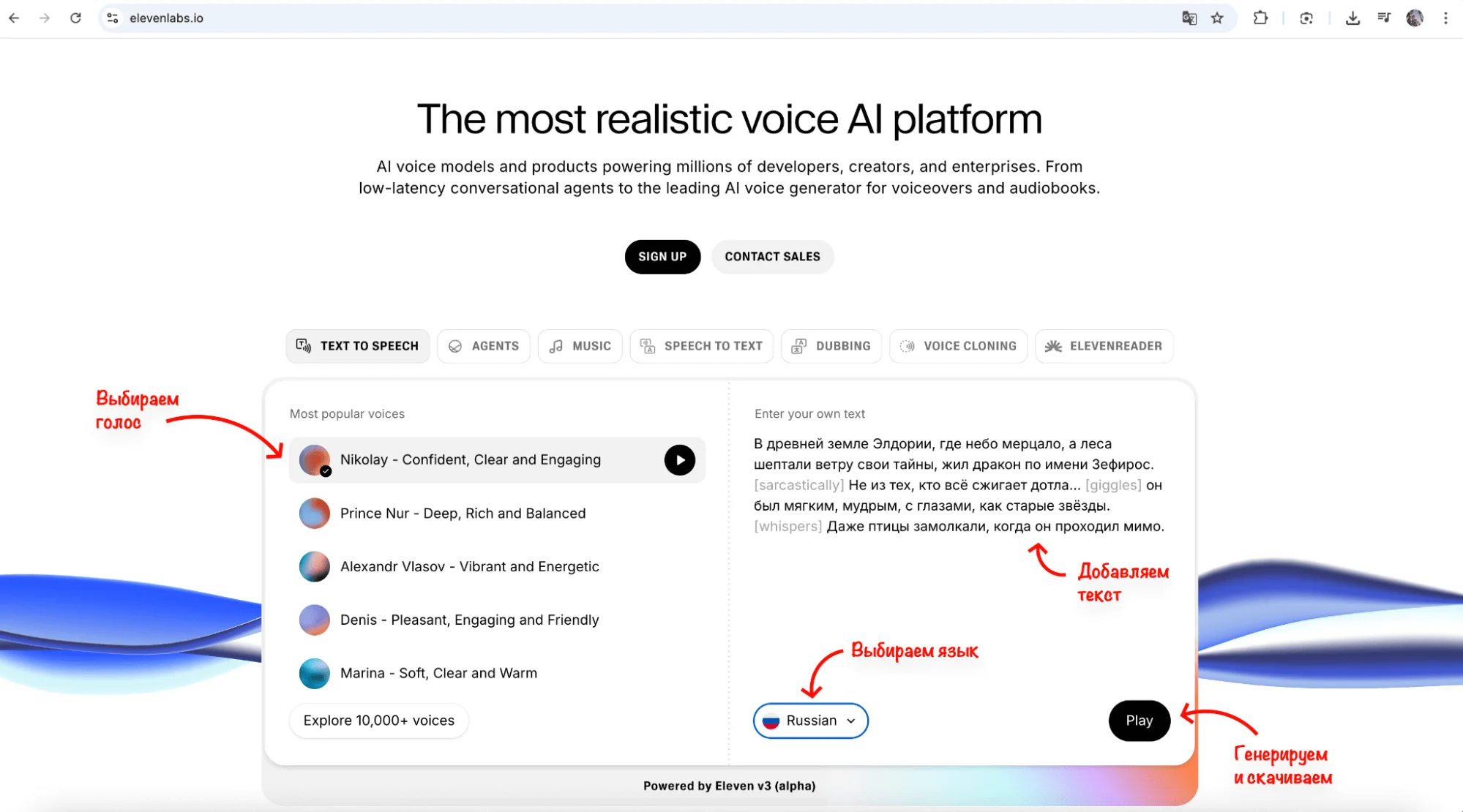Click the Contact Sales button
This screenshot has width=1463, height=812.
pos(772,257)
